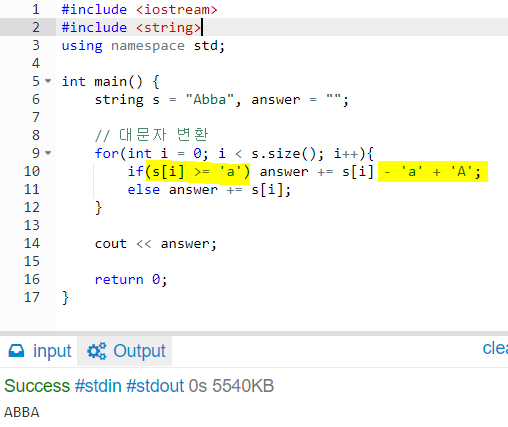Click the 'else answer += s[i];' line
The width and height of the screenshot is (508, 427).
click(x=209, y=190)
